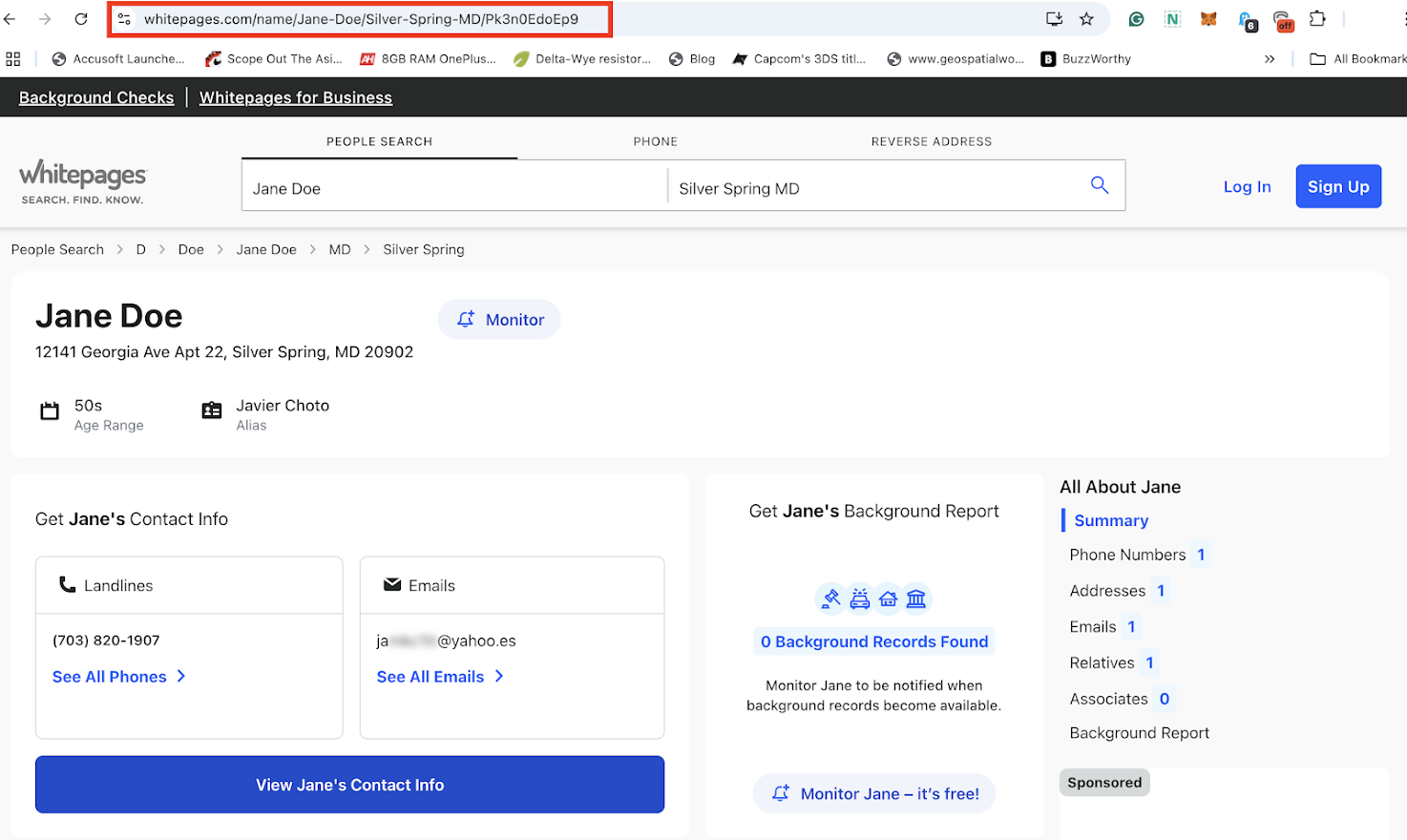The height and width of the screenshot is (840, 1407).
Task: Click the gavel criminal records icon
Action: tap(831, 598)
